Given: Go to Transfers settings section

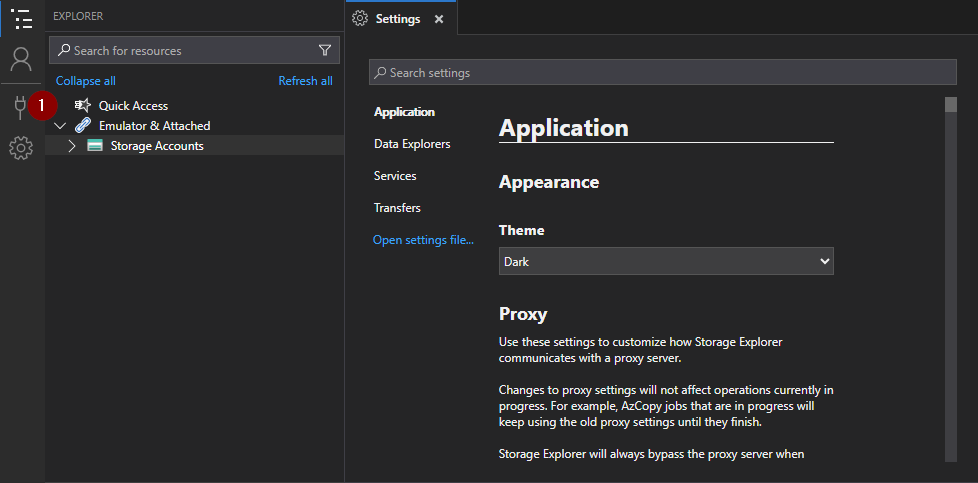Looking at the screenshot, I should (397, 208).
